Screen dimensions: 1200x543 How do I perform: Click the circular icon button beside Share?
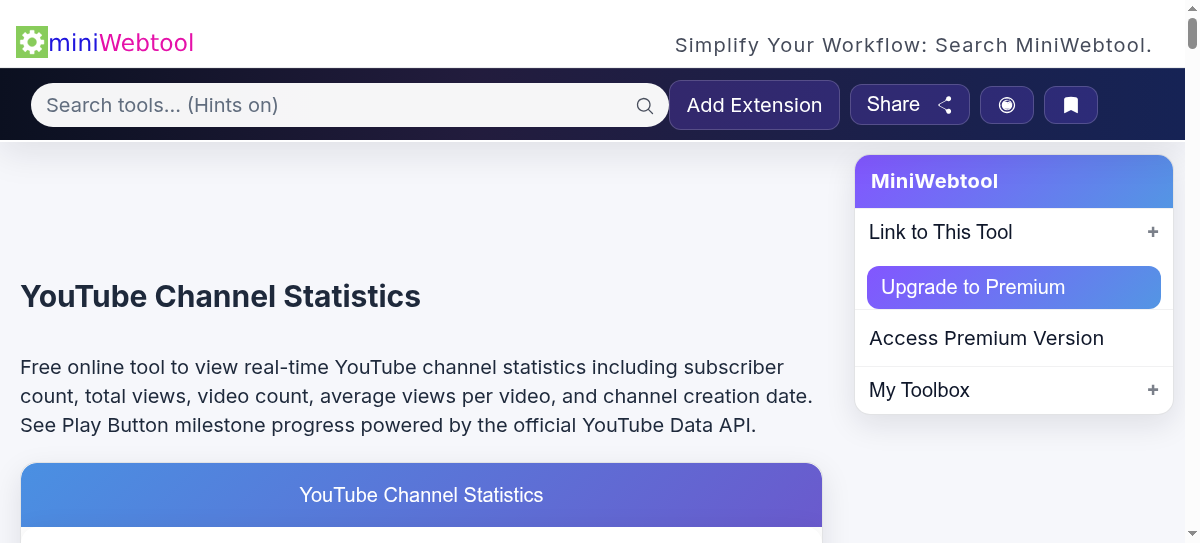point(1007,105)
